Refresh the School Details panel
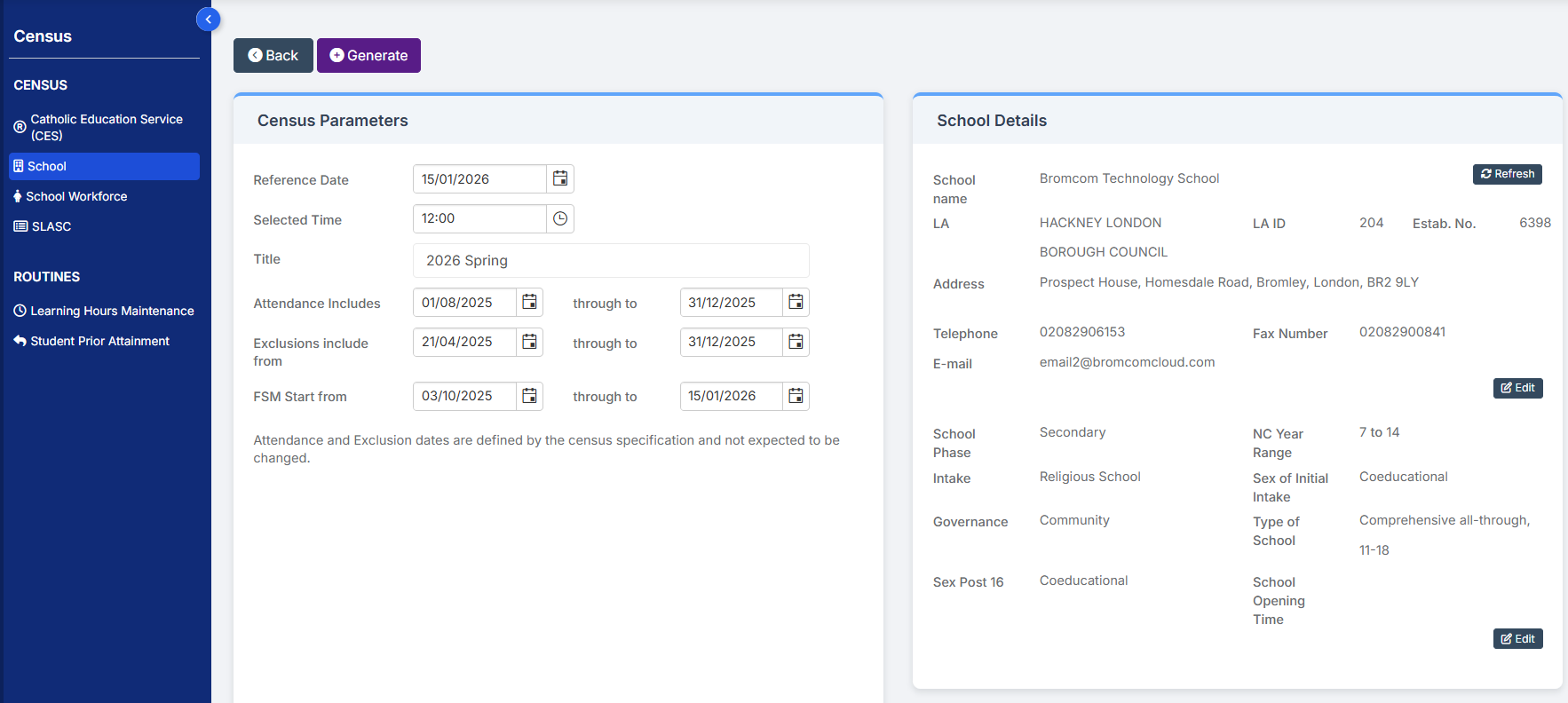This screenshot has height=703, width=1568. click(1507, 174)
